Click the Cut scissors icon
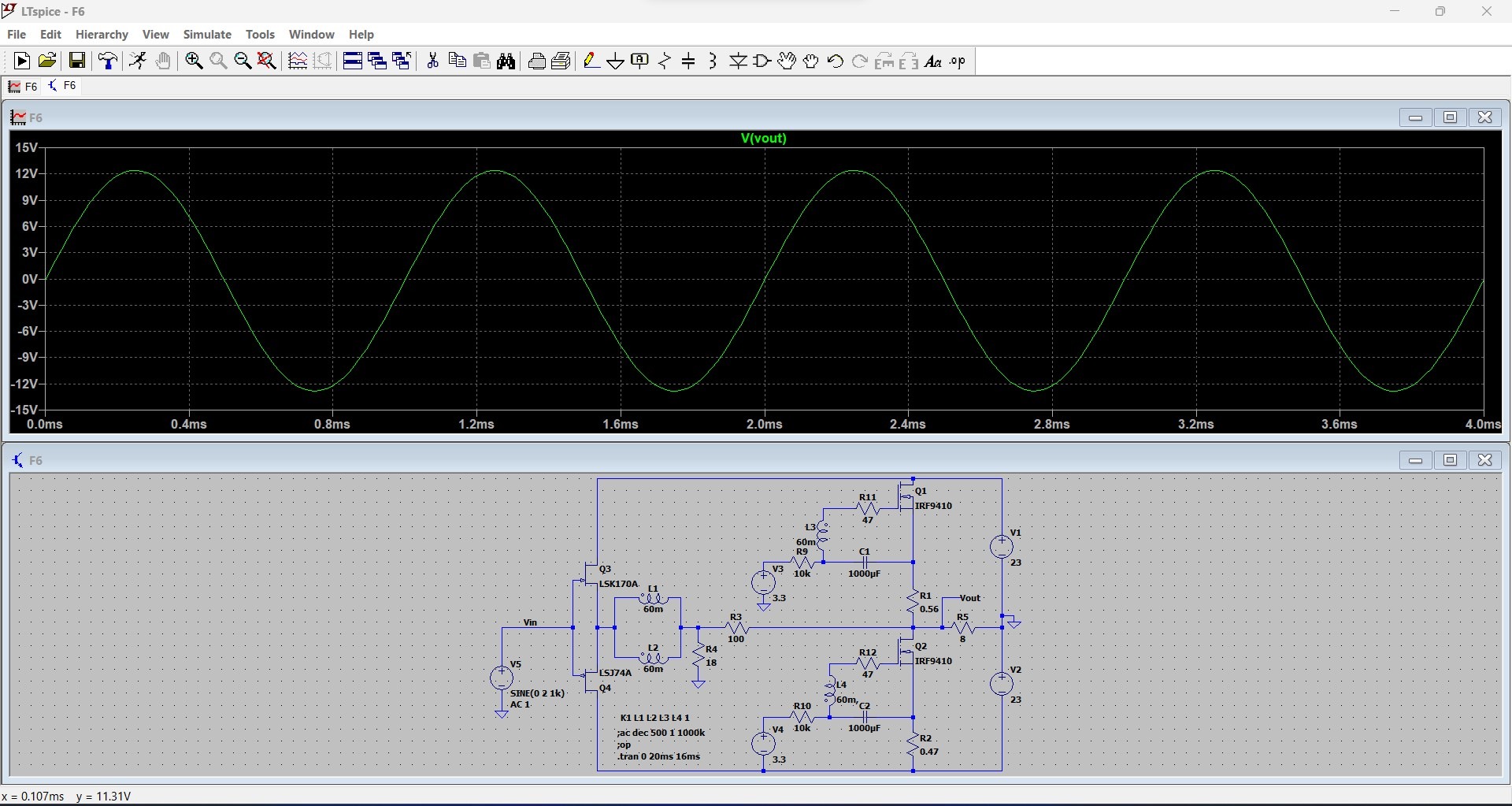Screen dimensions: 1512x806 (x=432, y=61)
